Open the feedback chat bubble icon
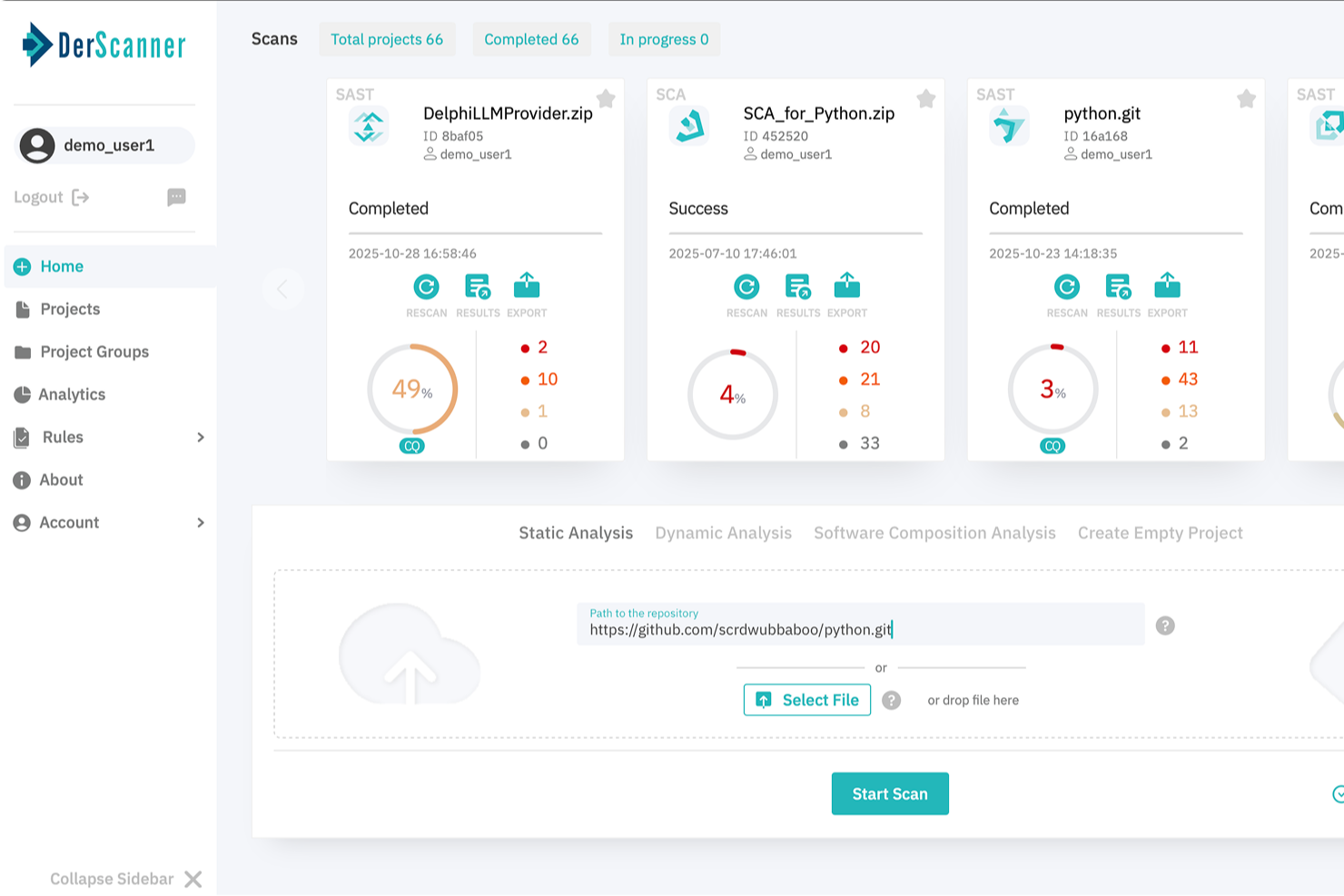 [x=176, y=197]
